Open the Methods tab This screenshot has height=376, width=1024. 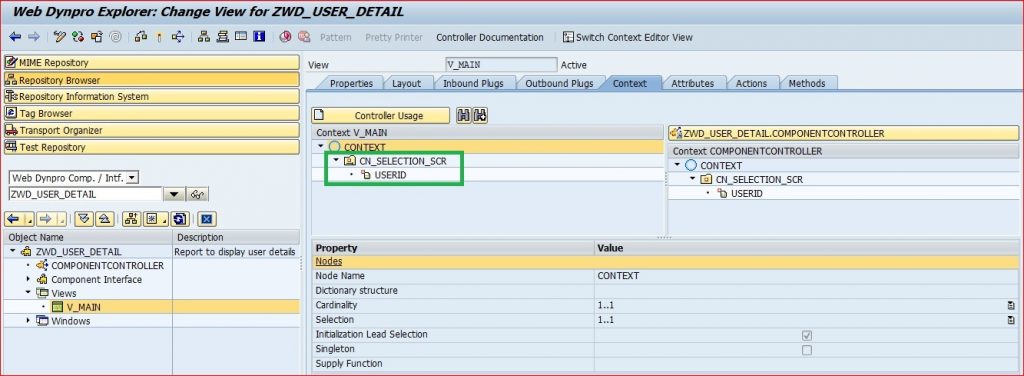tap(807, 84)
